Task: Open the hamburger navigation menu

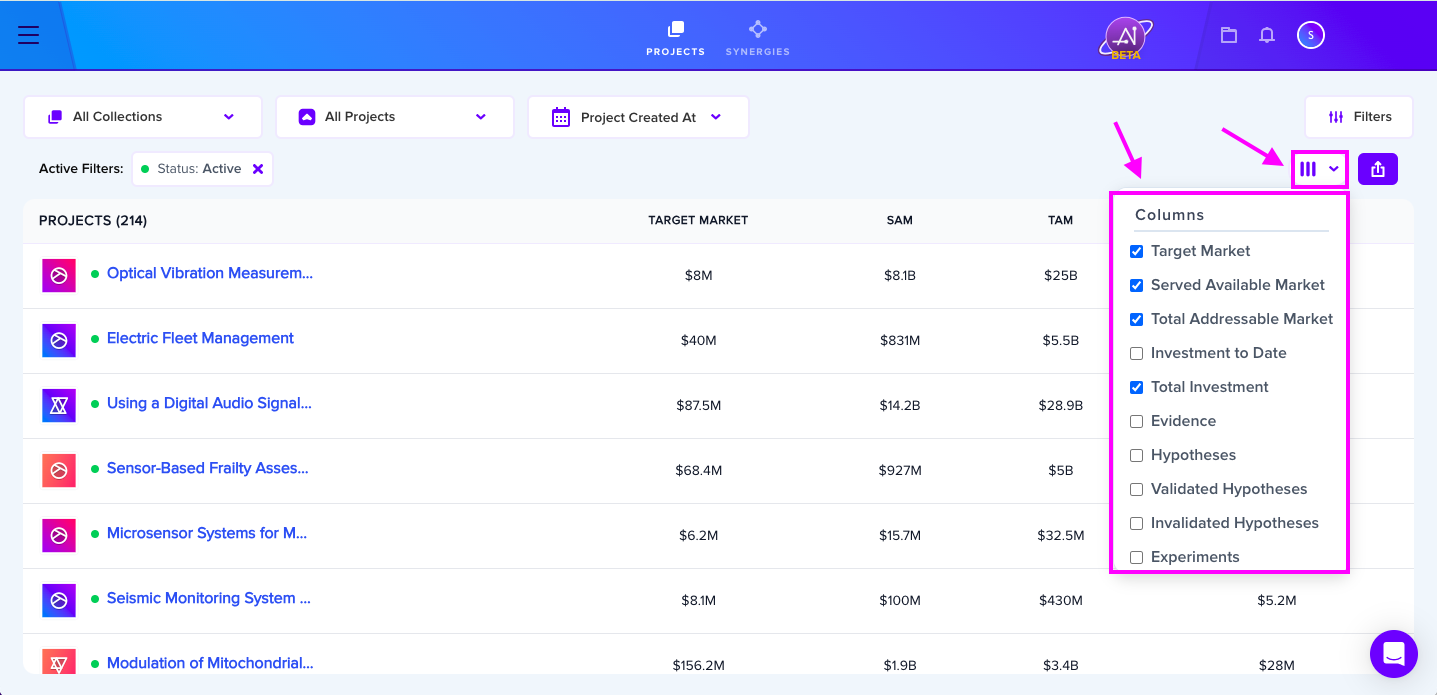Action: click(x=28, y=35)
